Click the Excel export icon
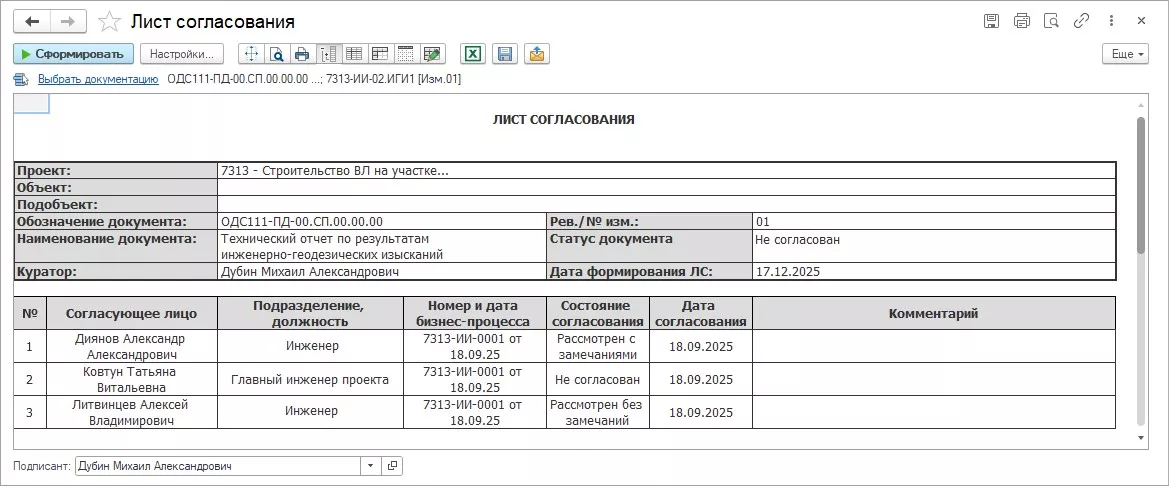Screen dimensions: 1169x486 (473, 54)
